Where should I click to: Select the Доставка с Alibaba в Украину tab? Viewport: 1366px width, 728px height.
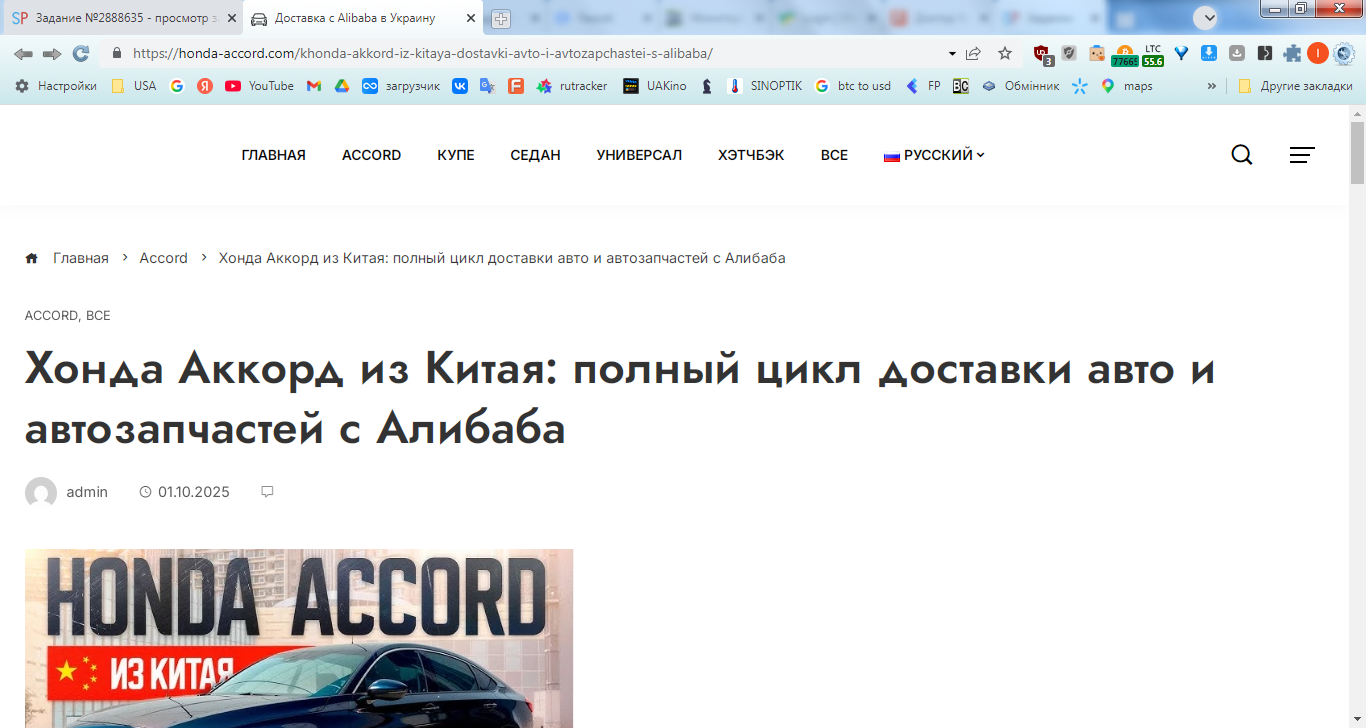click(x=363, y=18)
